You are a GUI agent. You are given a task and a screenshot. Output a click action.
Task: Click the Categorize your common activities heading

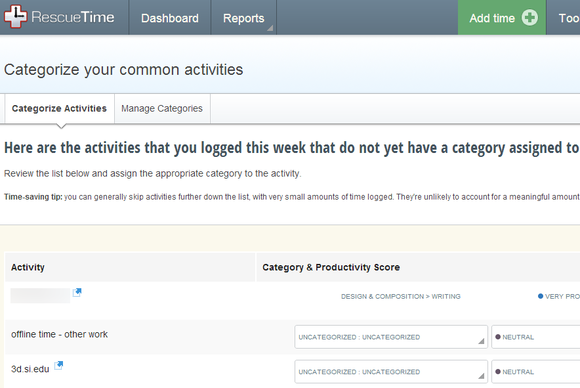coord(124,70)
